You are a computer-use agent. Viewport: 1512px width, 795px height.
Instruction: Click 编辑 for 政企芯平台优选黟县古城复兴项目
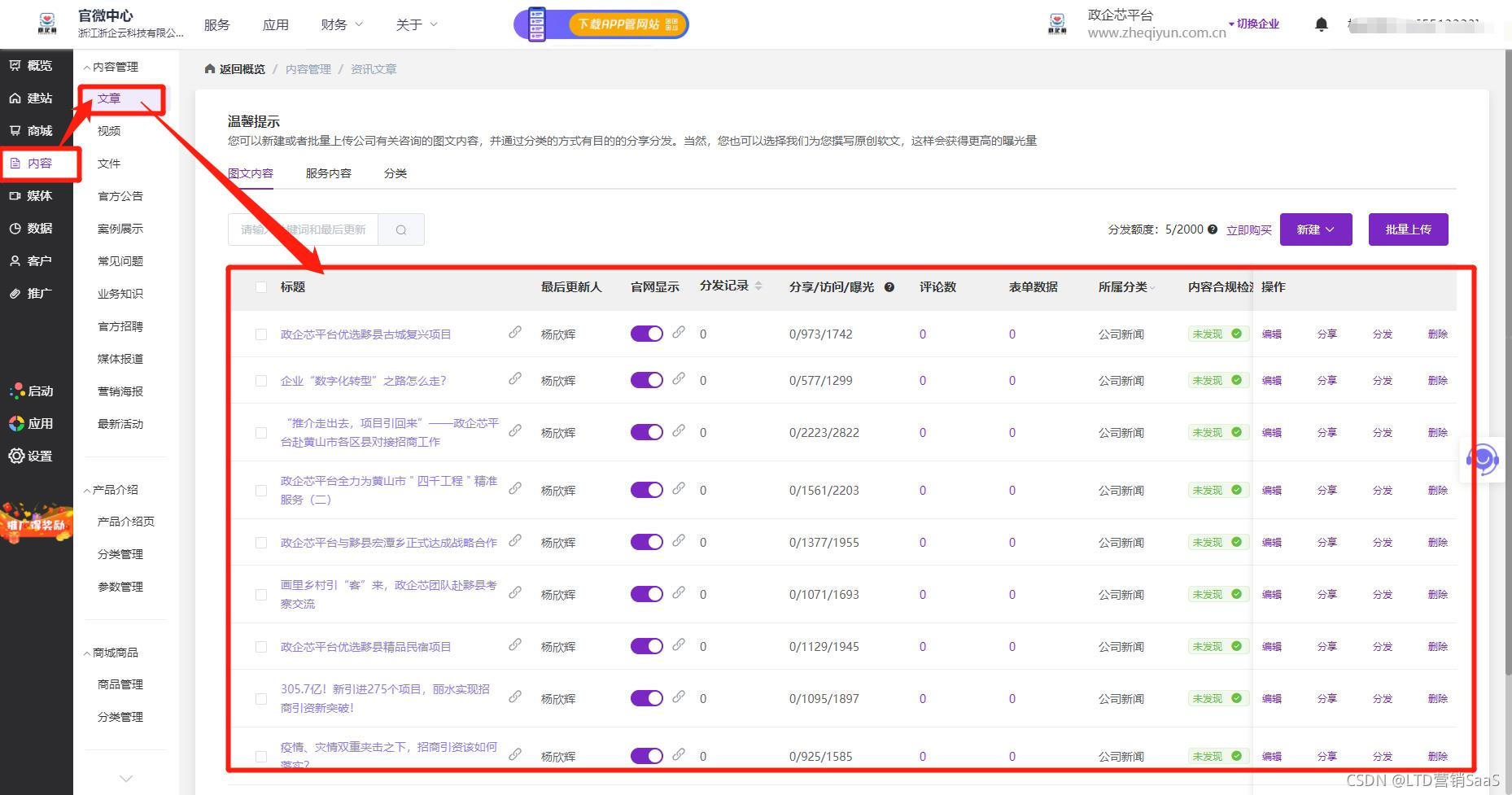1272,334
